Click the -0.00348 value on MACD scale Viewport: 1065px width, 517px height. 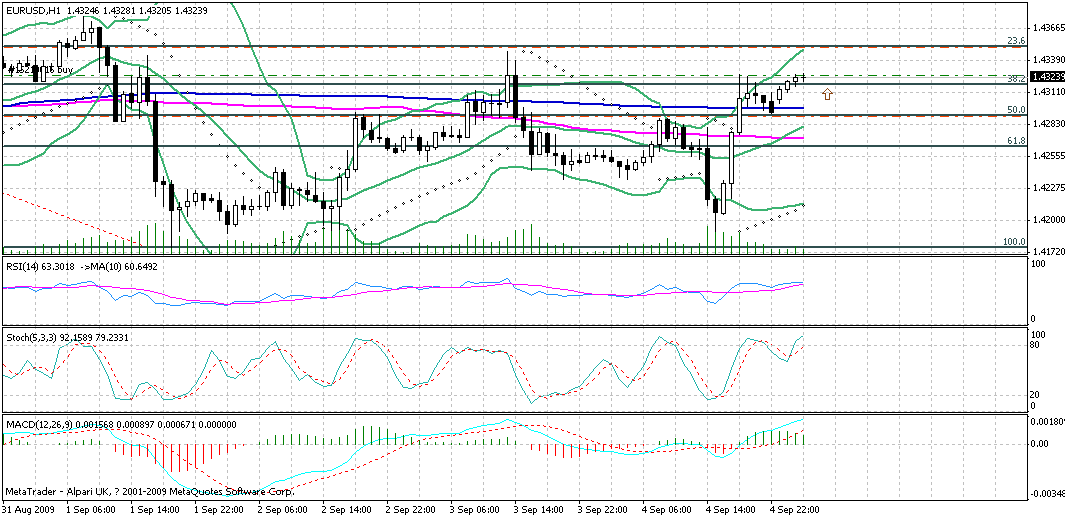pyautogui.click(x=1046, y=492)
